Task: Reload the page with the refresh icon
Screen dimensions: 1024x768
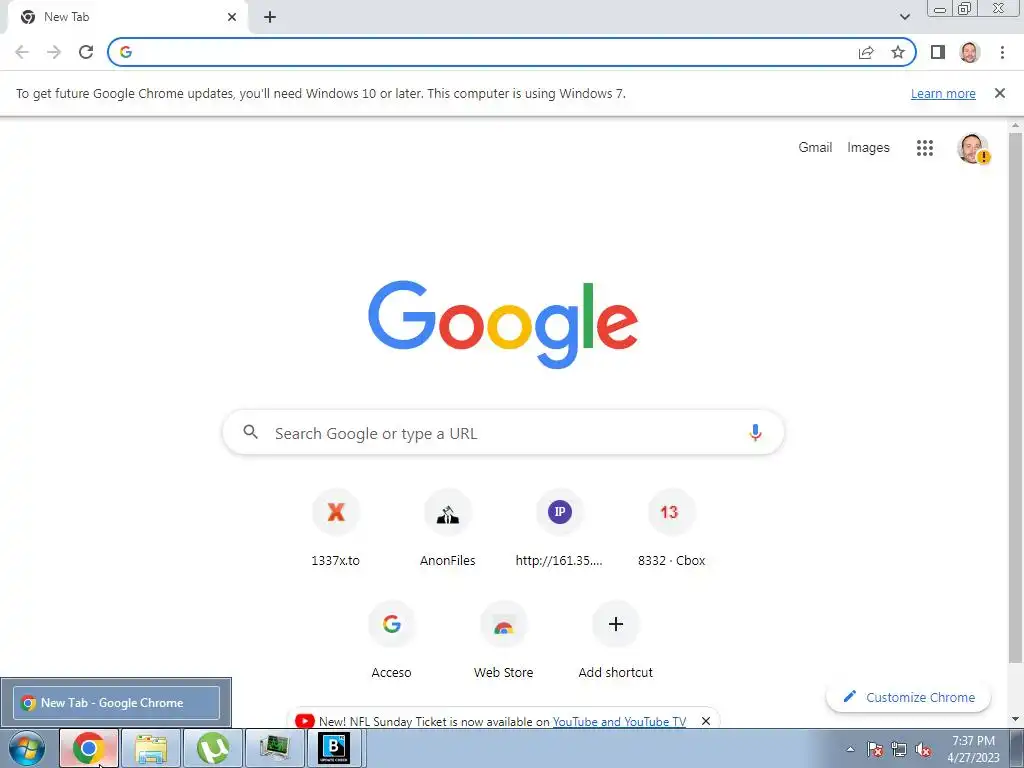Action: [x=86, y=52]
